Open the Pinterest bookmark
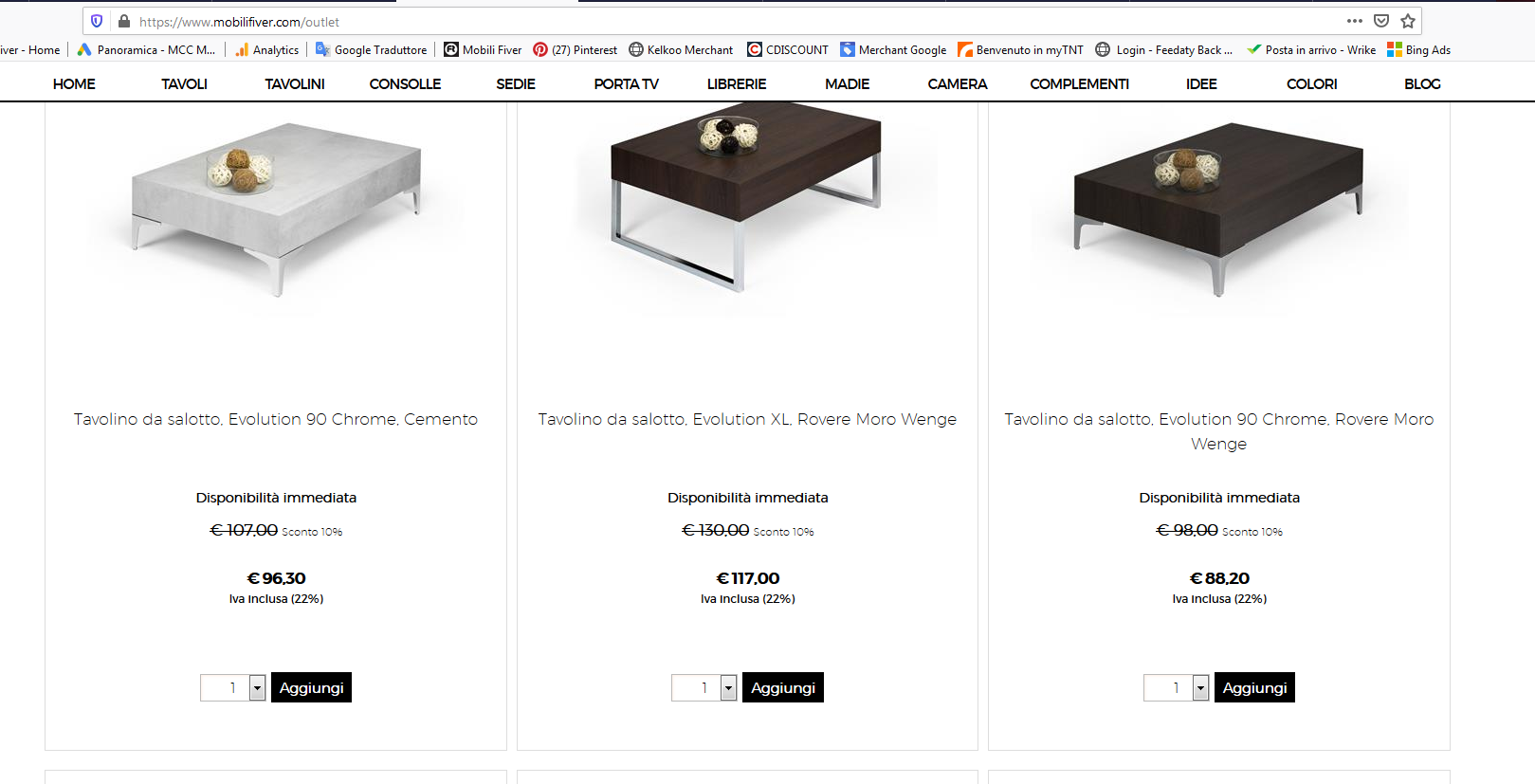1535x784 pixels. tap(575, 50)
